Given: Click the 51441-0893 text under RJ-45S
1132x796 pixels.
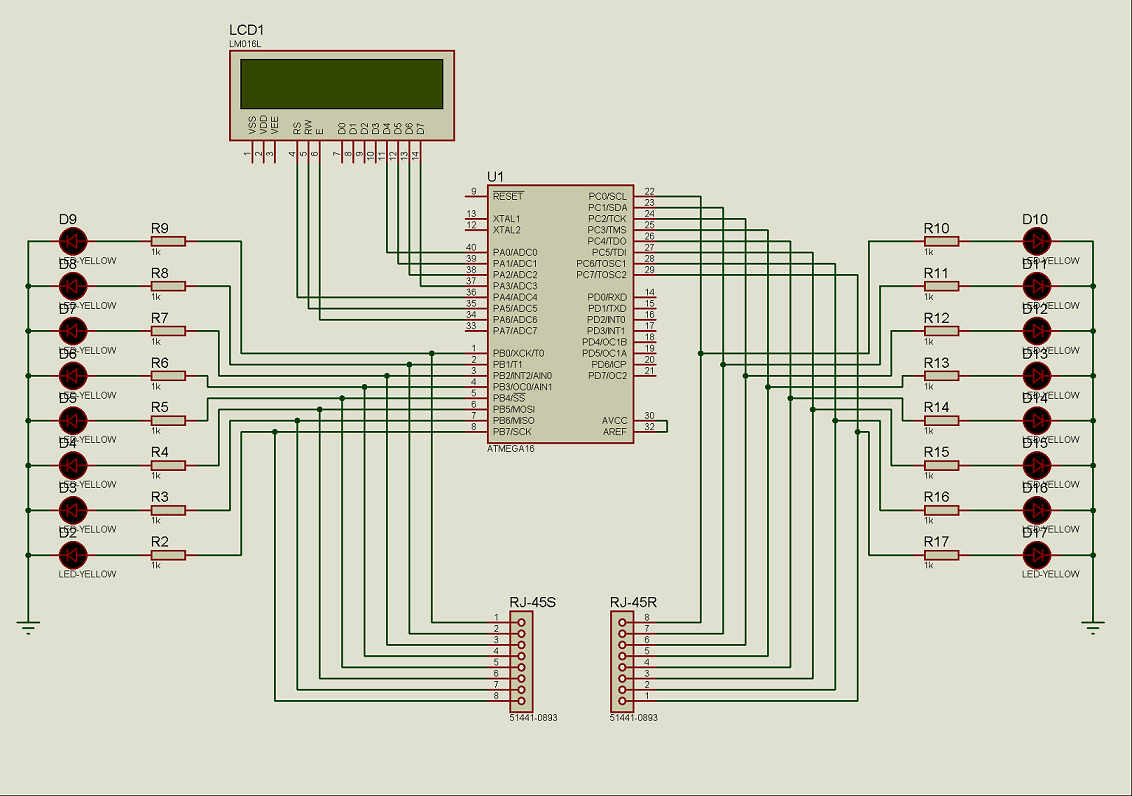Looking at the screenshot, I should 534,718.
